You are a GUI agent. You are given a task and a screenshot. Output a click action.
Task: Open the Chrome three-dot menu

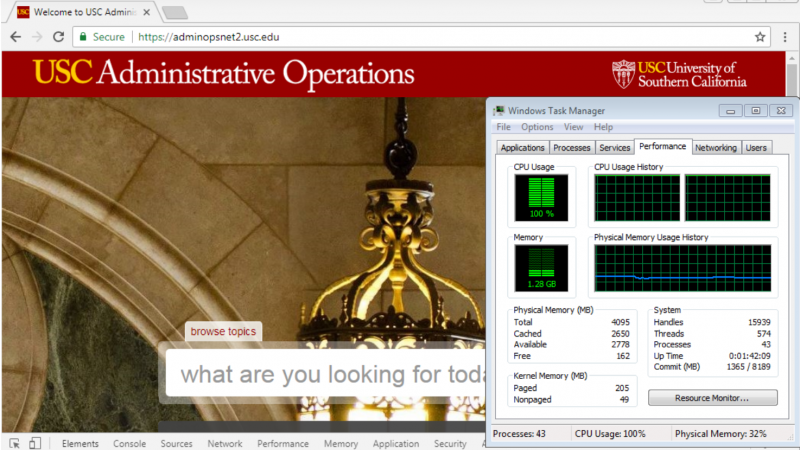tap(785, 37)
